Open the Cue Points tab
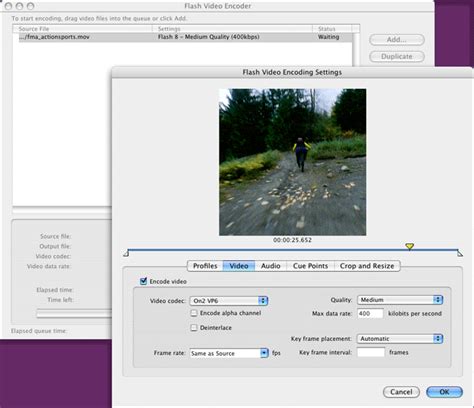This screenshot has height=408, width=474. tap(310, 266)
